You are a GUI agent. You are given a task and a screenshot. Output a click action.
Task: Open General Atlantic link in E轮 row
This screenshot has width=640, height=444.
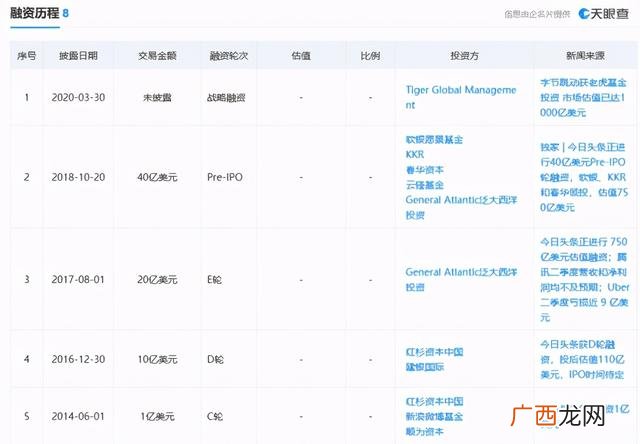click(461, 280)
